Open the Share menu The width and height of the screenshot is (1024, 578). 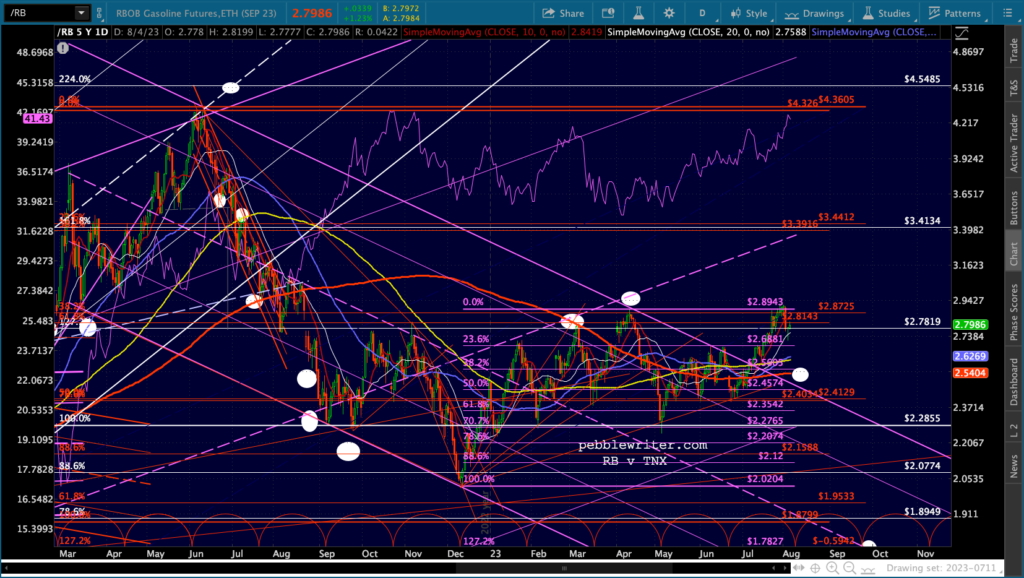563,13
